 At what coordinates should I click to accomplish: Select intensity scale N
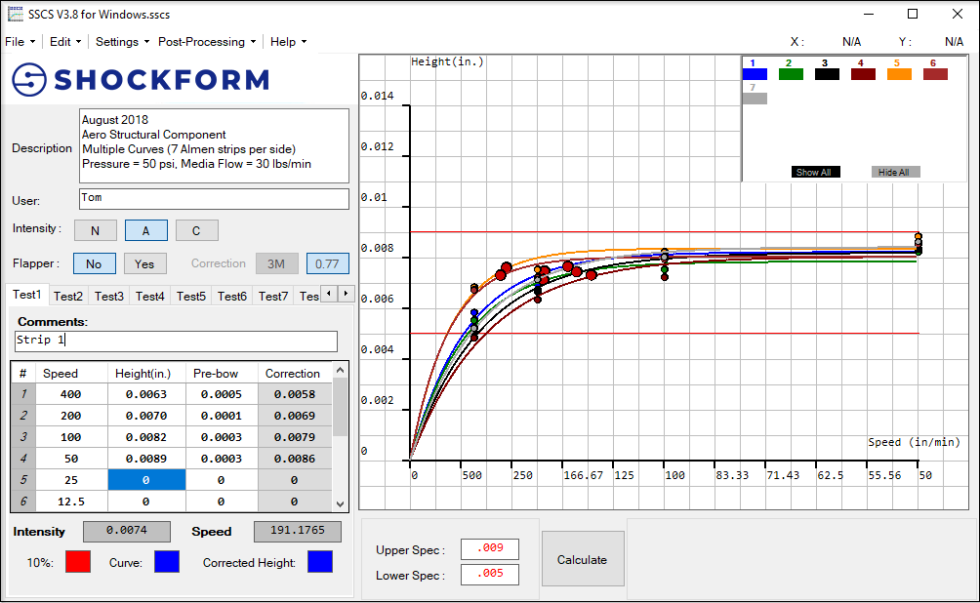click(x=95, y=230)
